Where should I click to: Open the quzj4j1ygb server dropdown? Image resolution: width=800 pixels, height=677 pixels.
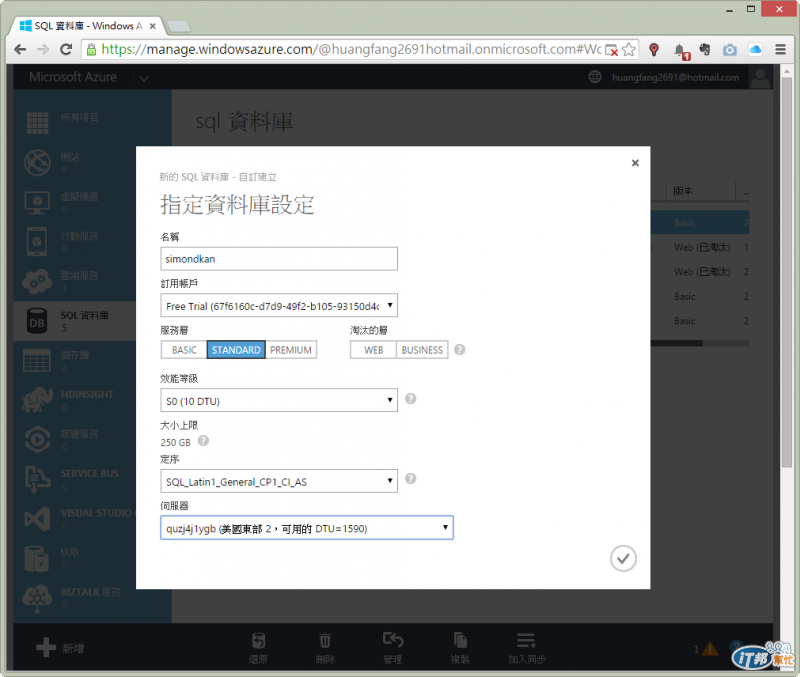pos(307,528)
